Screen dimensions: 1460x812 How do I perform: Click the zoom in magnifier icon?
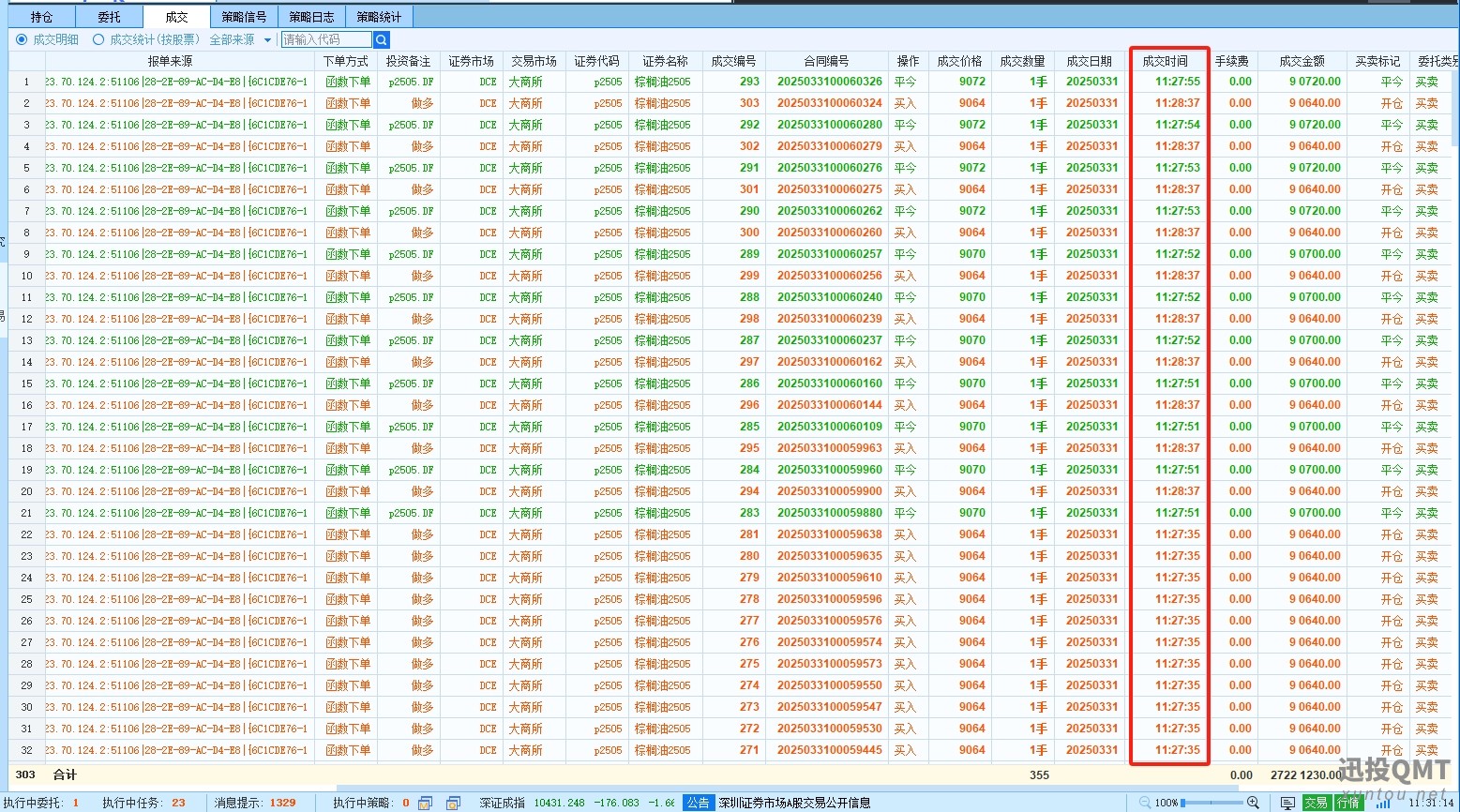[1253, 803]
